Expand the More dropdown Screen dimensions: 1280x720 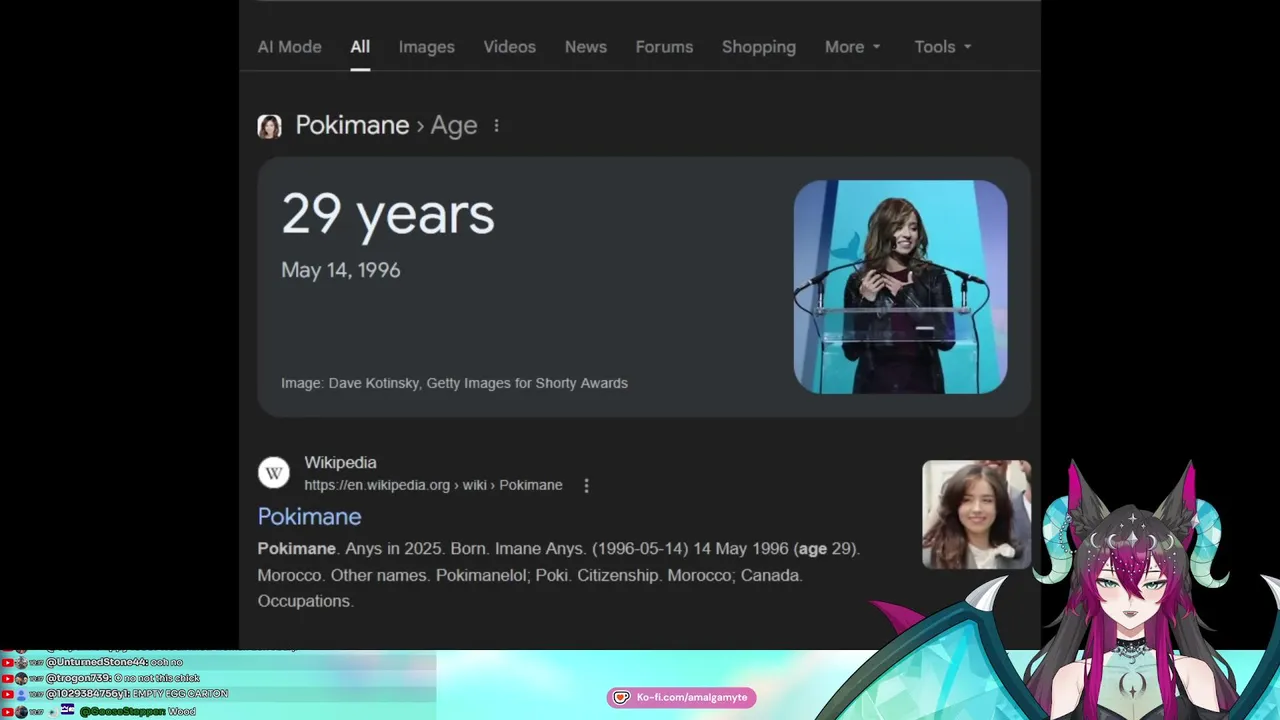(853, 47)
